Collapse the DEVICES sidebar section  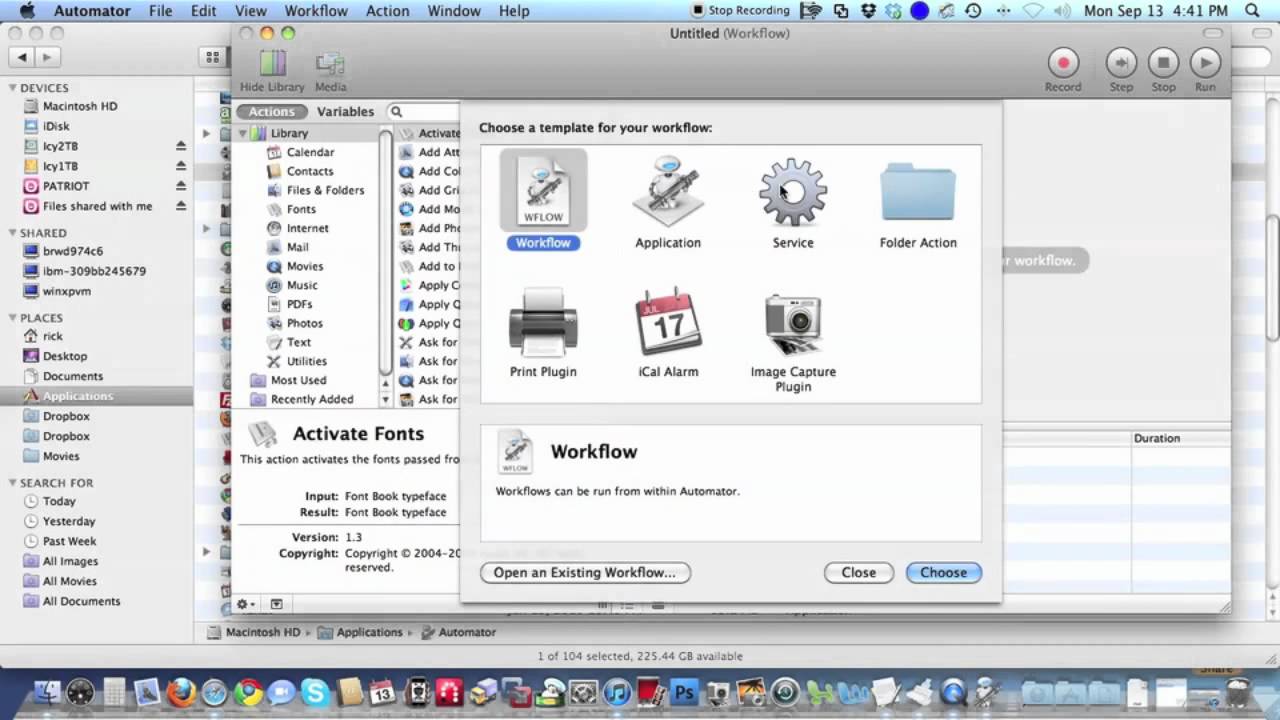pos(13,88)
